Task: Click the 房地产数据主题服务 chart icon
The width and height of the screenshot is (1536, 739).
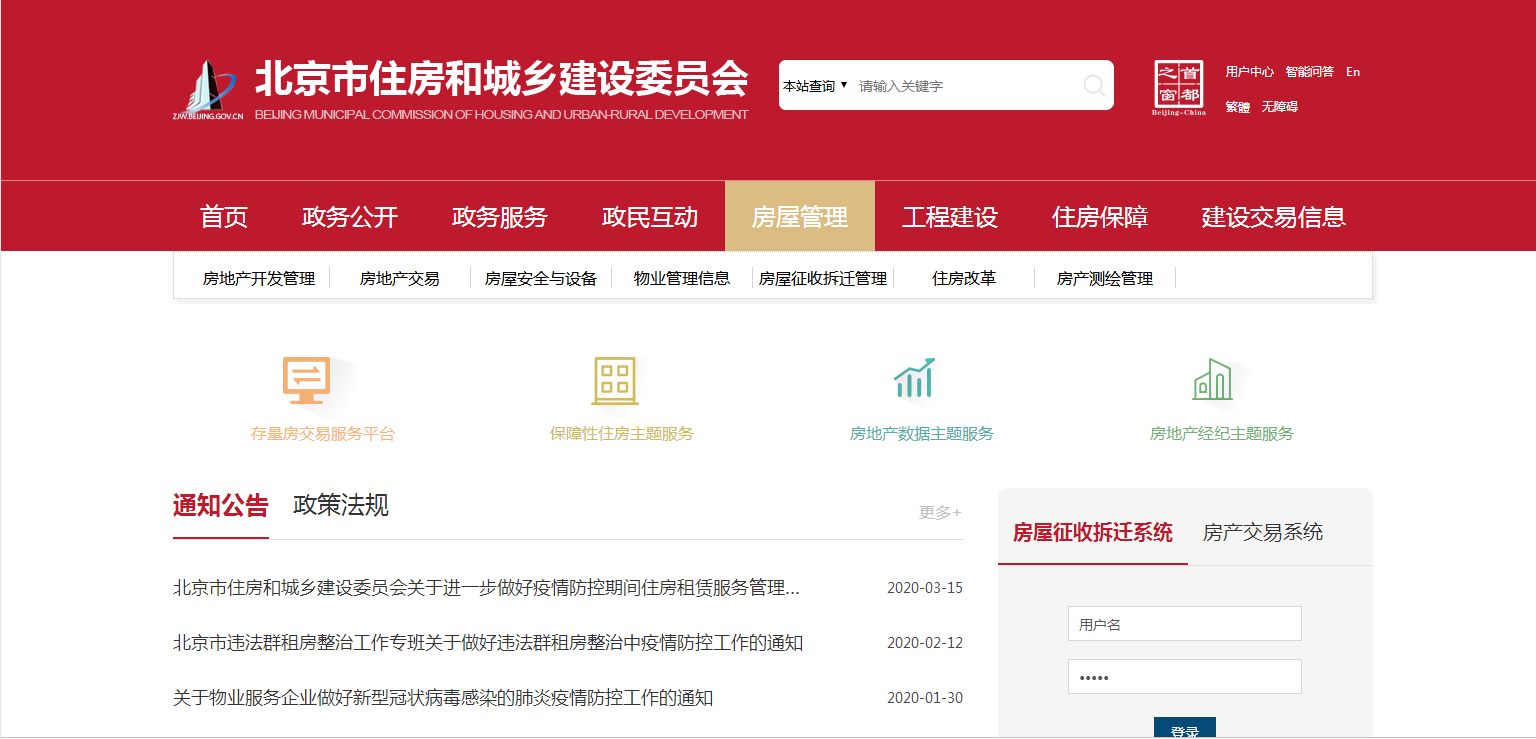Action: click(x=914, y=378)
